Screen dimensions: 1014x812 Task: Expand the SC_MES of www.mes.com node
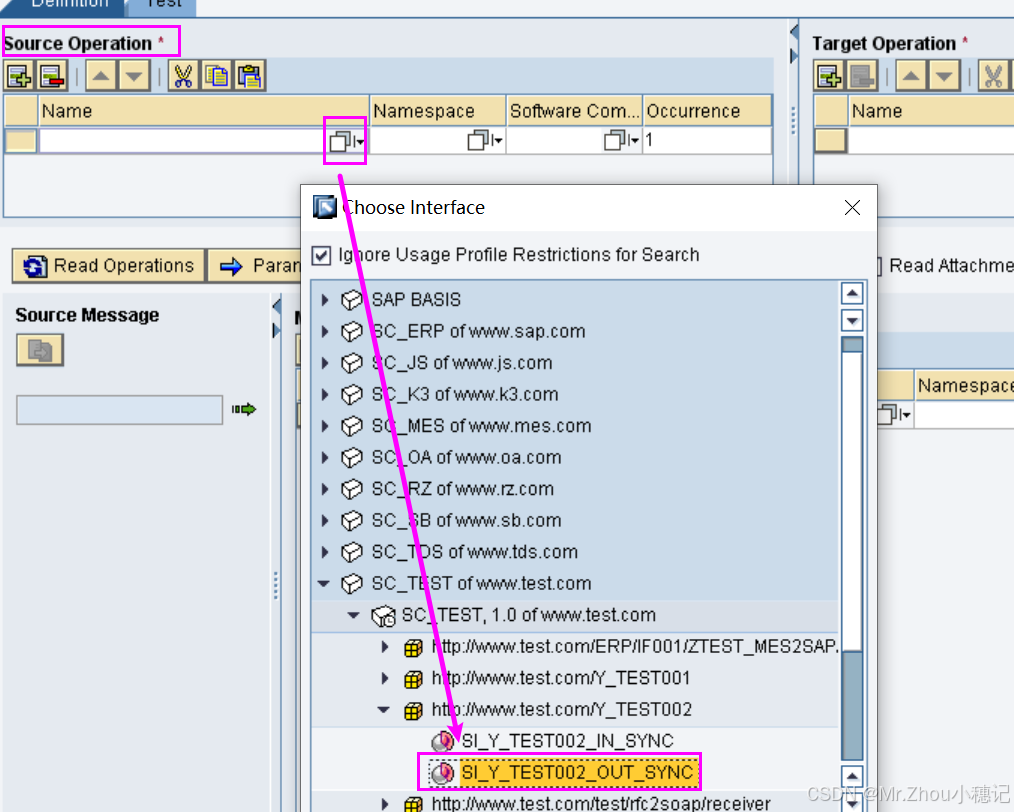325,425
